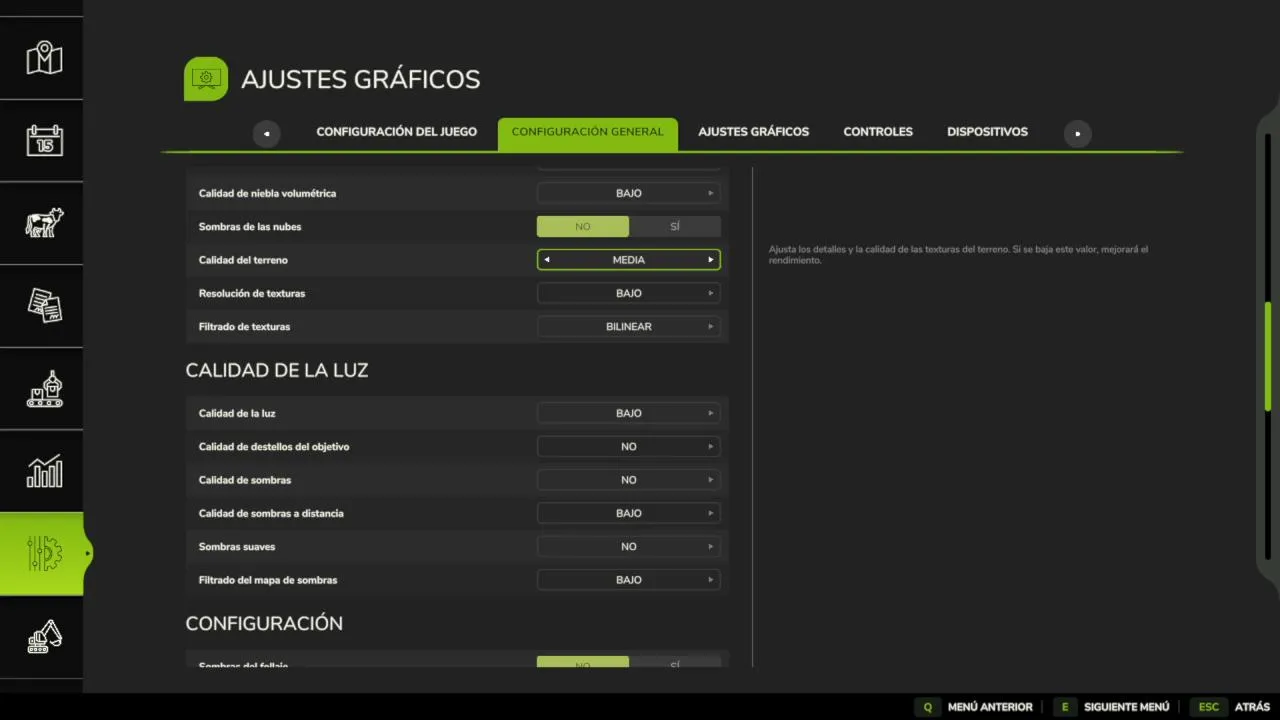Click Atrás footer button
This screenshot has width=1280, height=720.
[1252, 707]
